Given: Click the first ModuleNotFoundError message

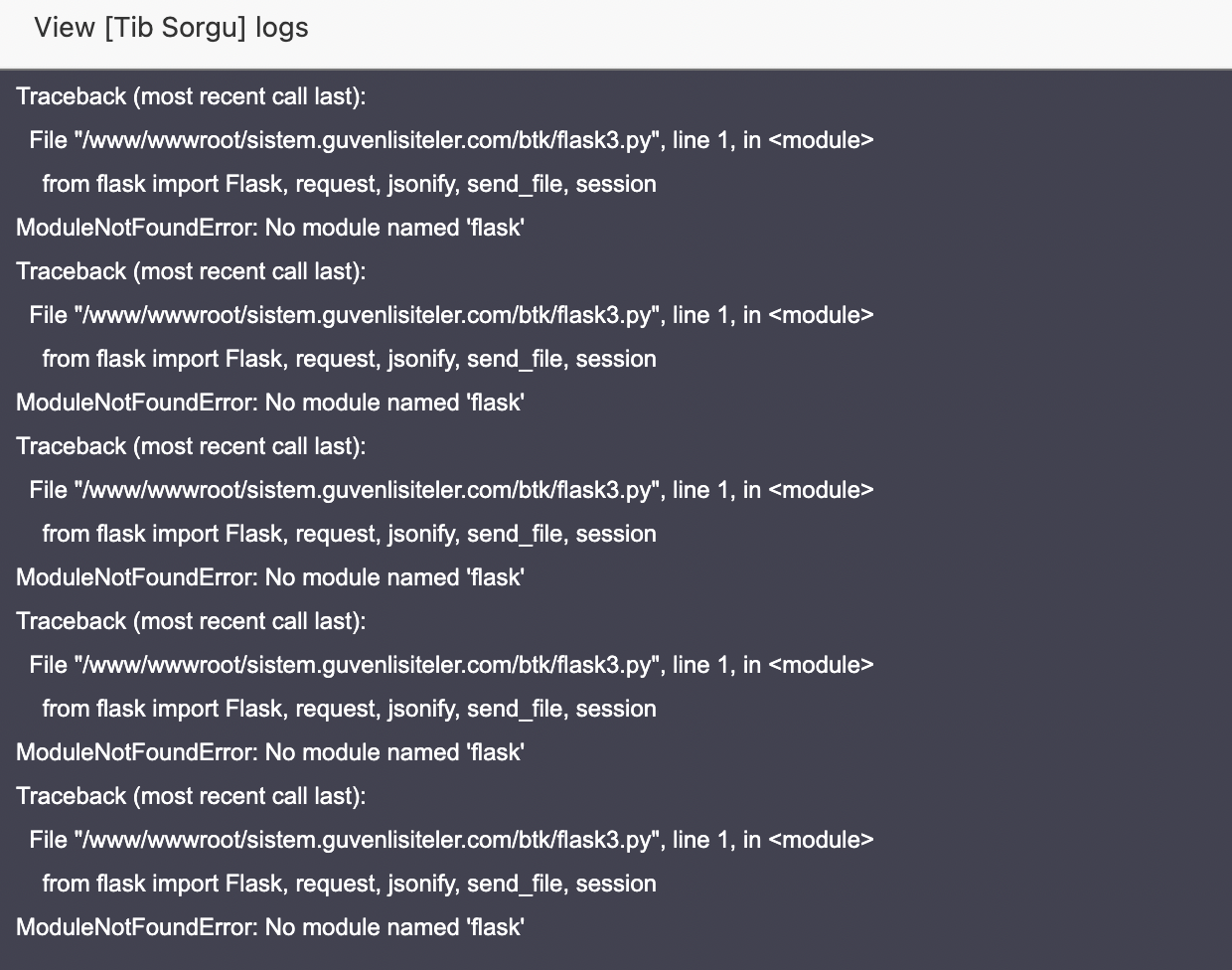Looking at the screenshot, I should coord(270,228).
